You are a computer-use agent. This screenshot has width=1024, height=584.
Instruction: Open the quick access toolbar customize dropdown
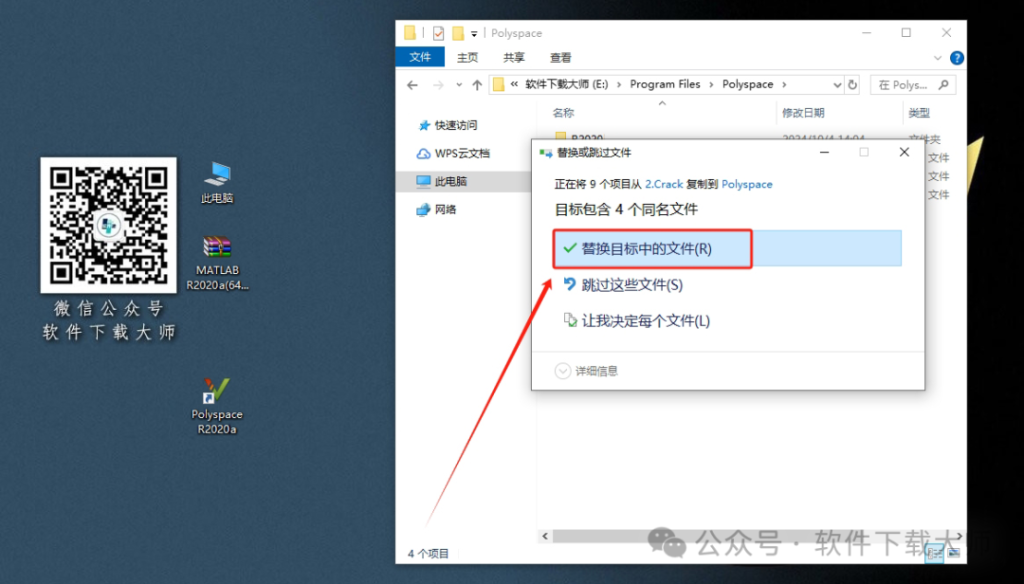point(472,32)
